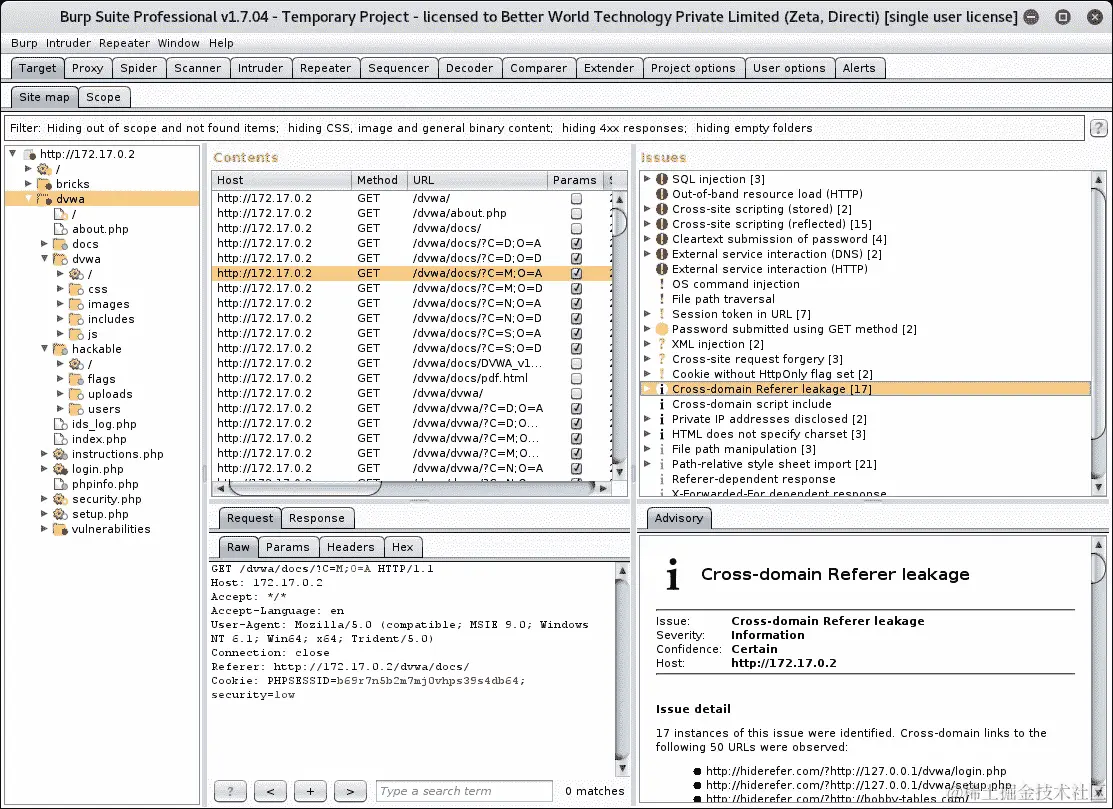Collapse the hackable folder arrow
1113x809 pixels.
tap(44, 348)
